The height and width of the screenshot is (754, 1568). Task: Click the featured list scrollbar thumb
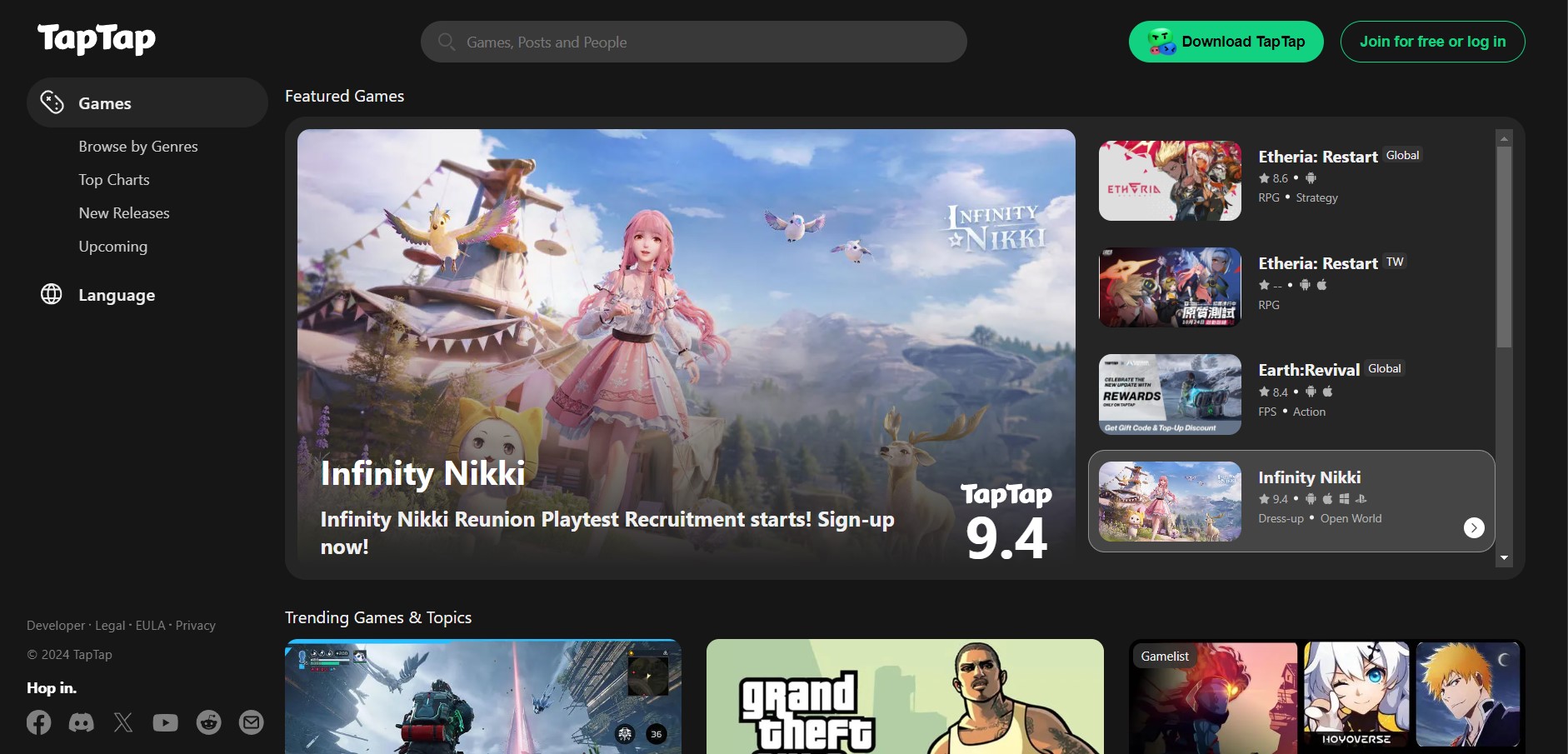[x=1504, y=247]
